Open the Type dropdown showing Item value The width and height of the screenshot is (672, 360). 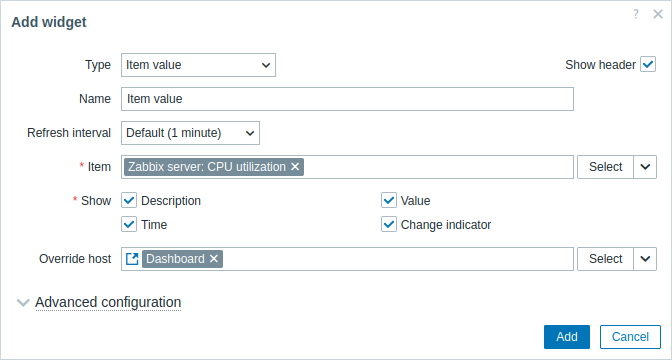198,65
